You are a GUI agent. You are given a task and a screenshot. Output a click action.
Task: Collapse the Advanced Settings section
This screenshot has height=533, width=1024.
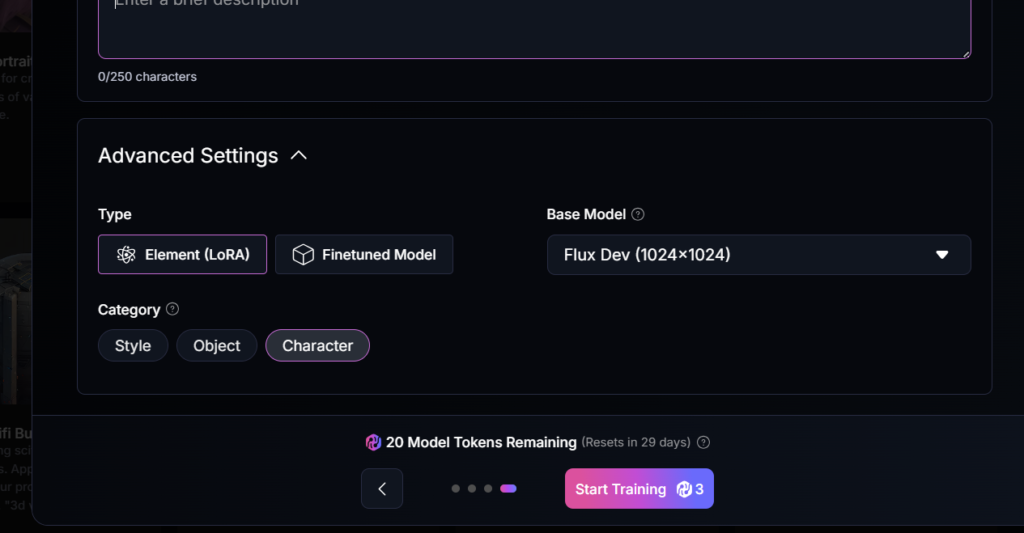(x=298, y=156)
